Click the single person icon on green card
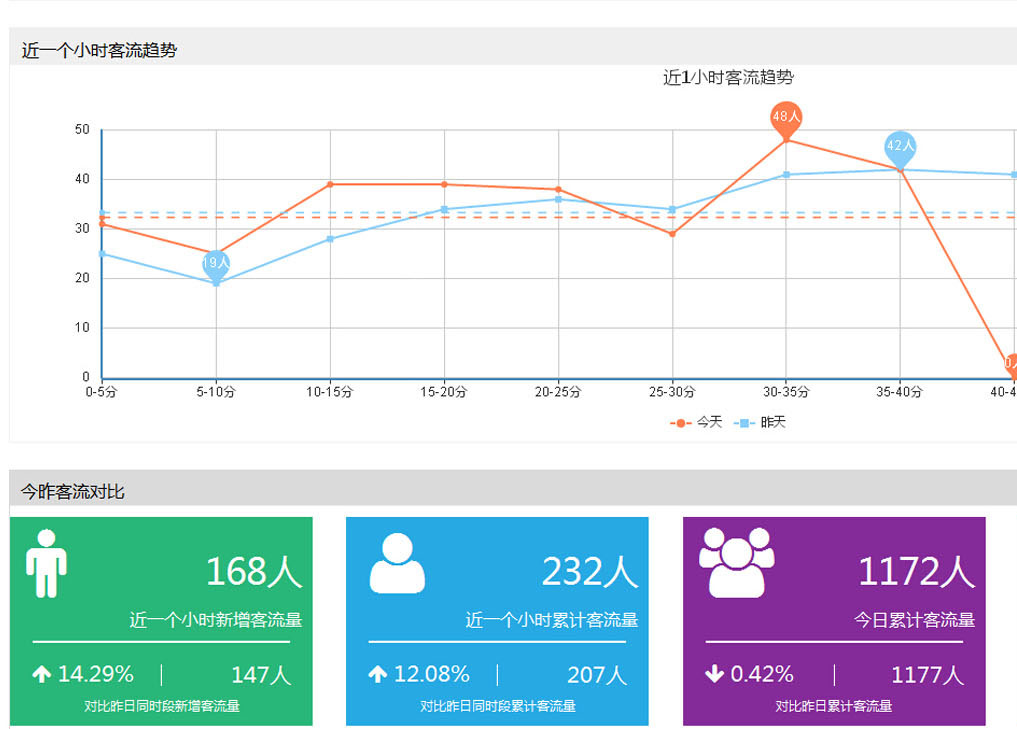The height and width of the screenshot is (729, 1017). [46, 564]
